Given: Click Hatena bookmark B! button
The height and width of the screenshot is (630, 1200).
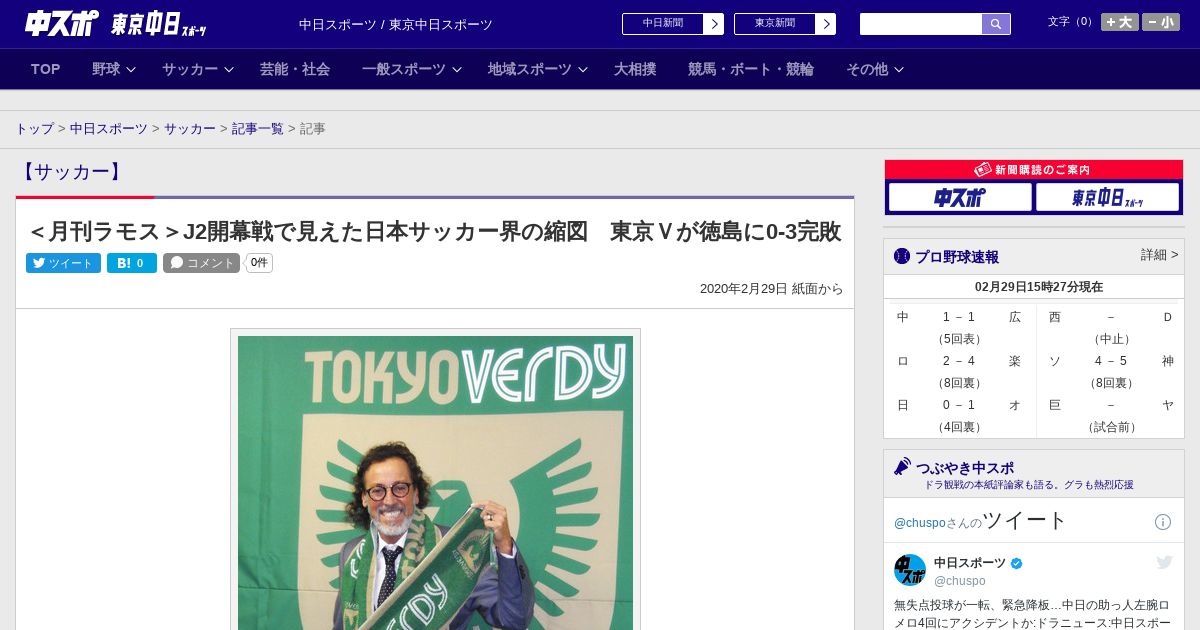Looking at the screenshot, I should [132, 263].
